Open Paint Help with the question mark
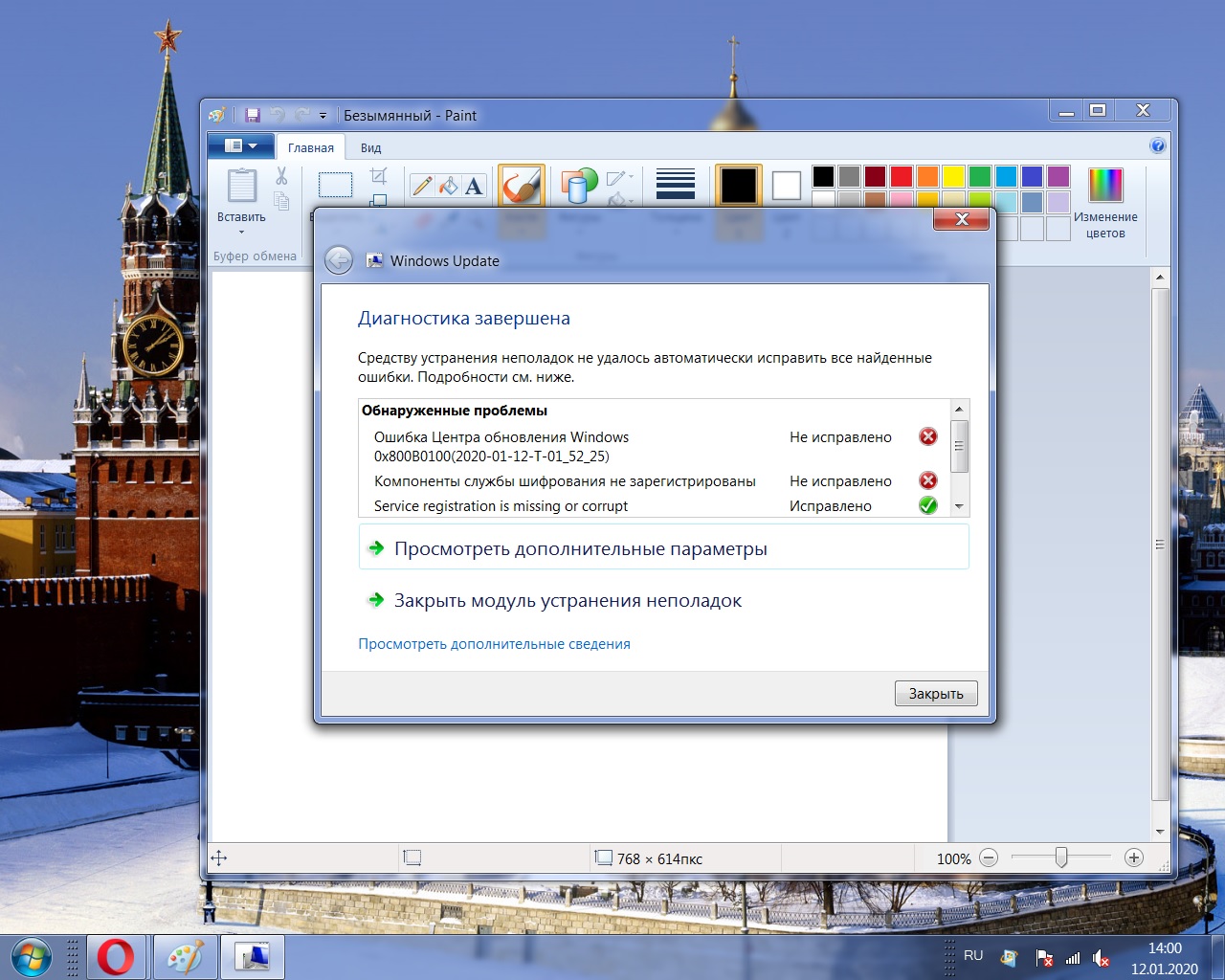 pyautogui.click(x=1157, y=145)
